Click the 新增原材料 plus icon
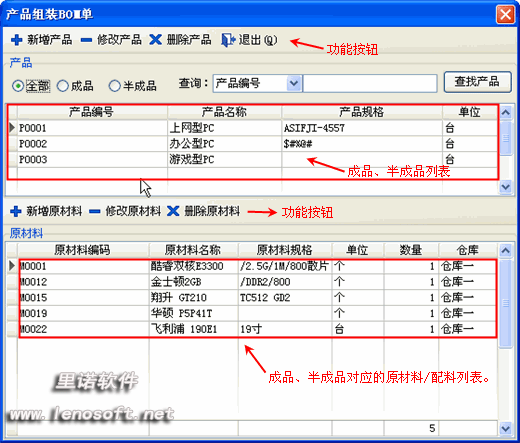This screenshot has width=520, height=443. (x=16, y=211)
